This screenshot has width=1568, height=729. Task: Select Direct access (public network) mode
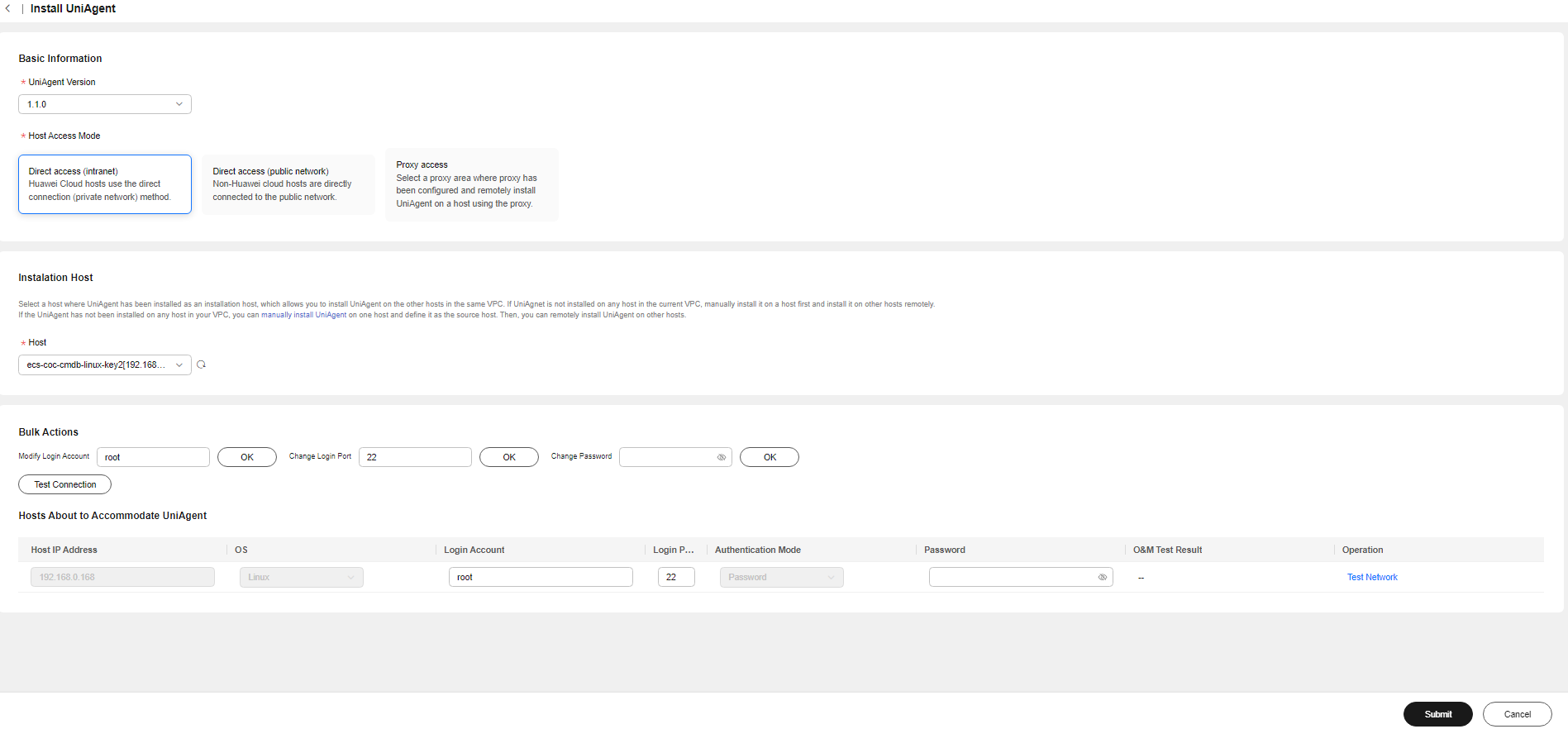tap(288, 184)
